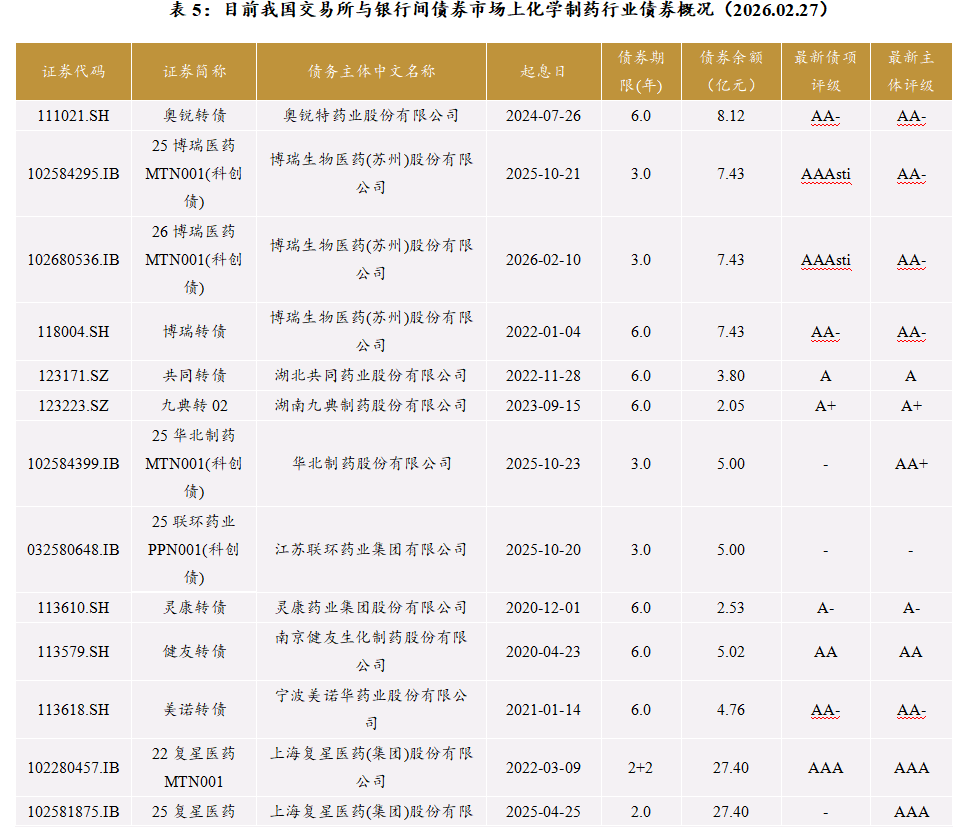Select the 债券期限(年) column header
Image resolution: width=970 pixels, height=838 pixels.
click(x=642, y=72)
